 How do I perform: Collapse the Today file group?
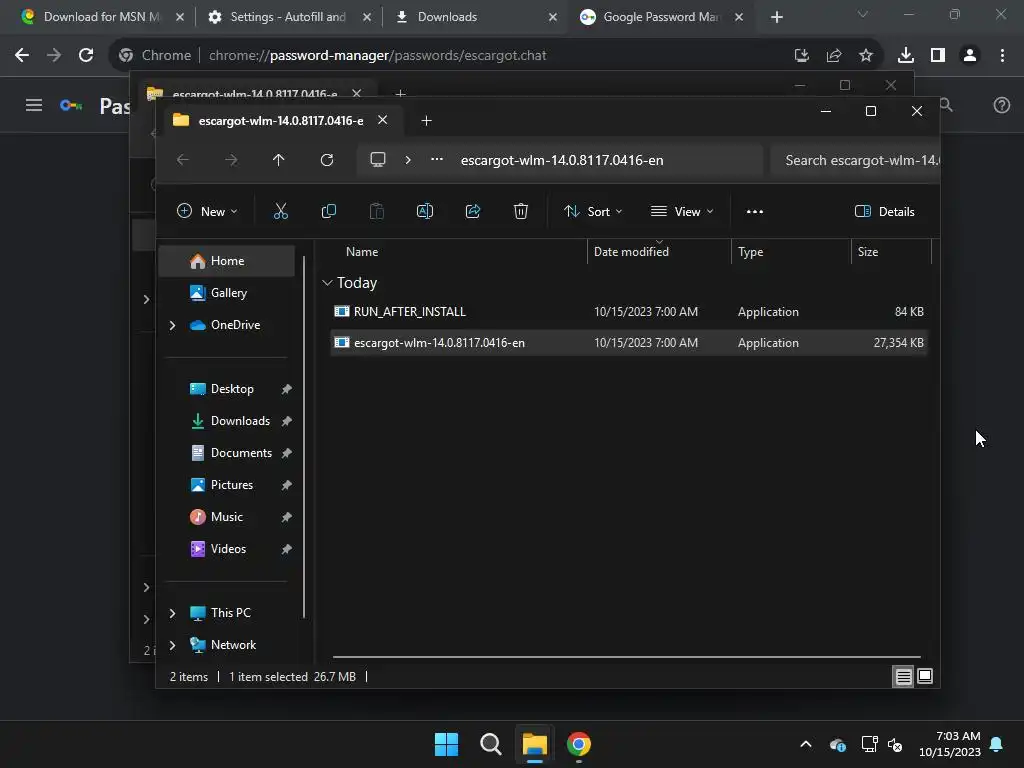coord(327,283)
